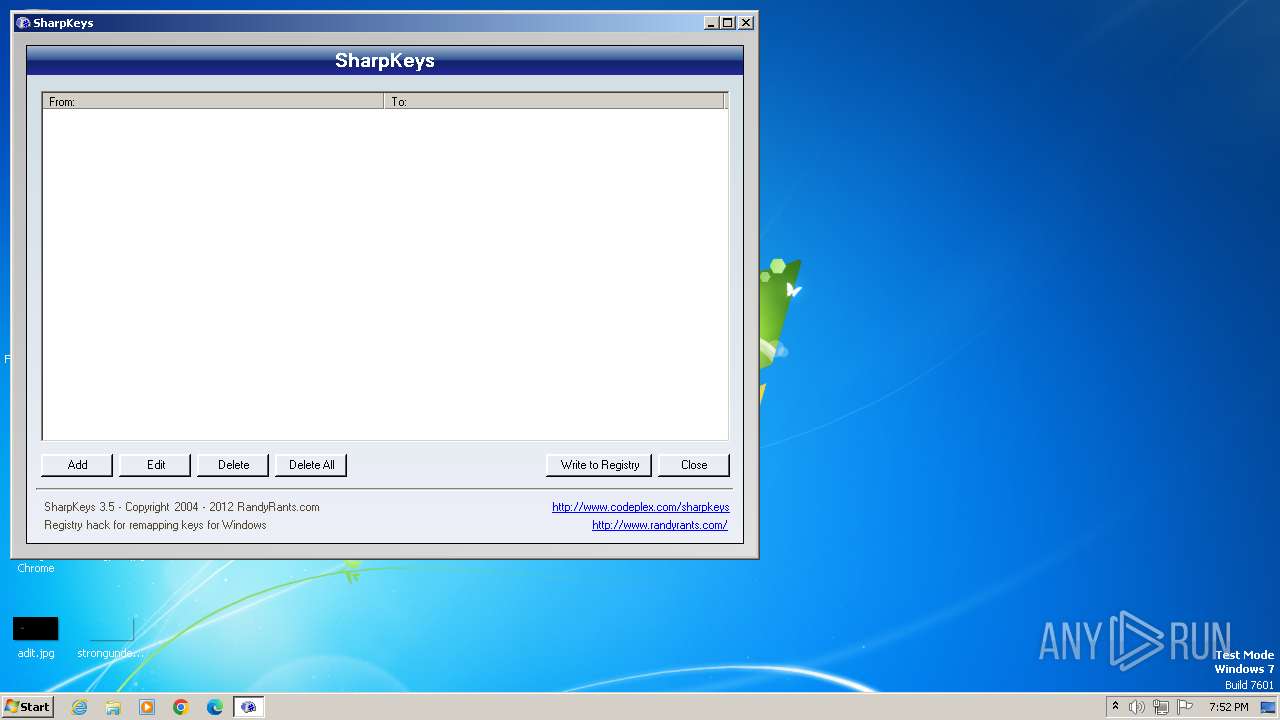Click the taskbar clock 7:52 PM
This screenshot has height=720, width=1280.
pos(1228,707)
